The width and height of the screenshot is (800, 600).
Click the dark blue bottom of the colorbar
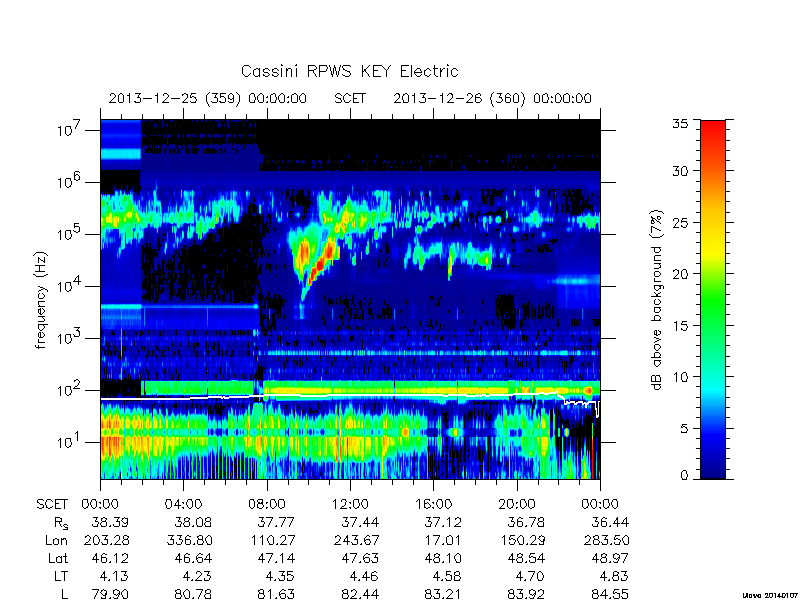[x=713, y=469]
